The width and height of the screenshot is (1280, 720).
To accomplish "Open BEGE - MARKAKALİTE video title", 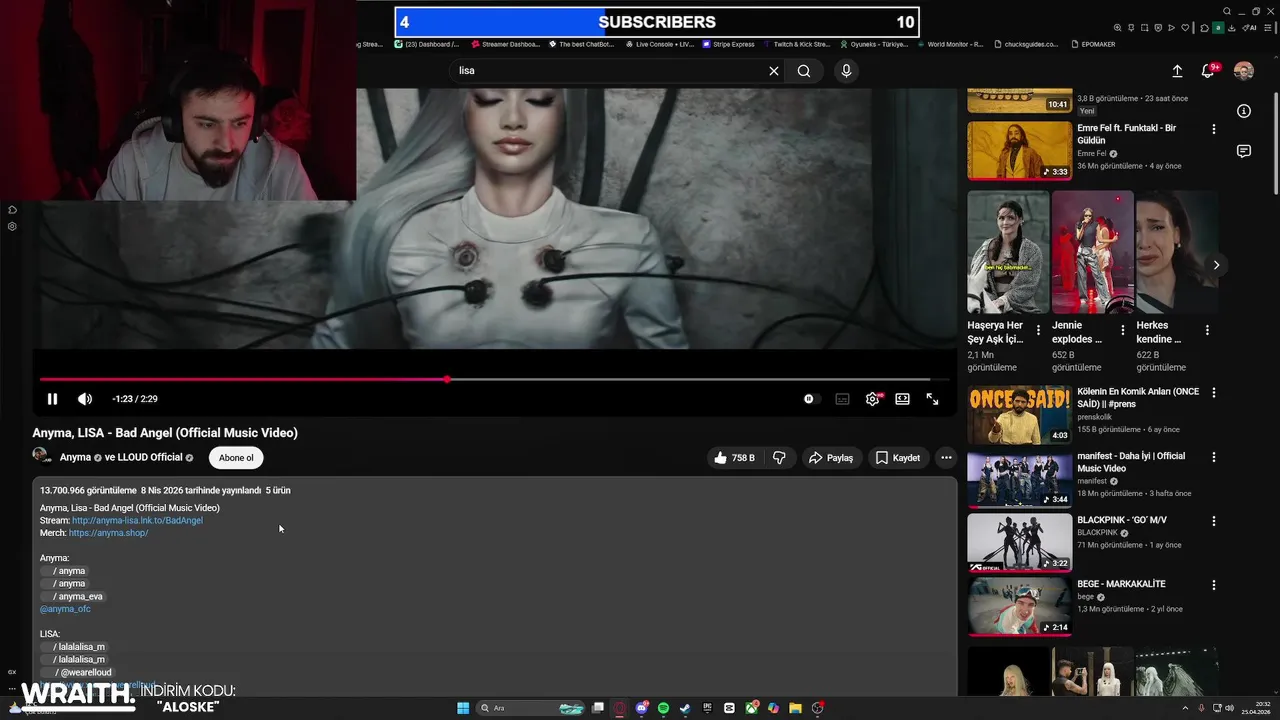I will pyautogui.click(x=1121, y=584).
